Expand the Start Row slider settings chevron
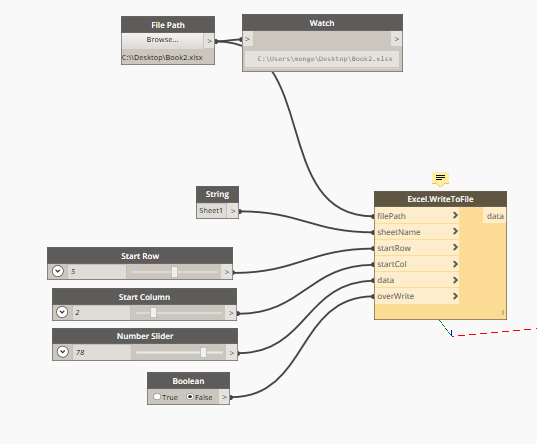The image size is (537, 444). click(58, 271)
